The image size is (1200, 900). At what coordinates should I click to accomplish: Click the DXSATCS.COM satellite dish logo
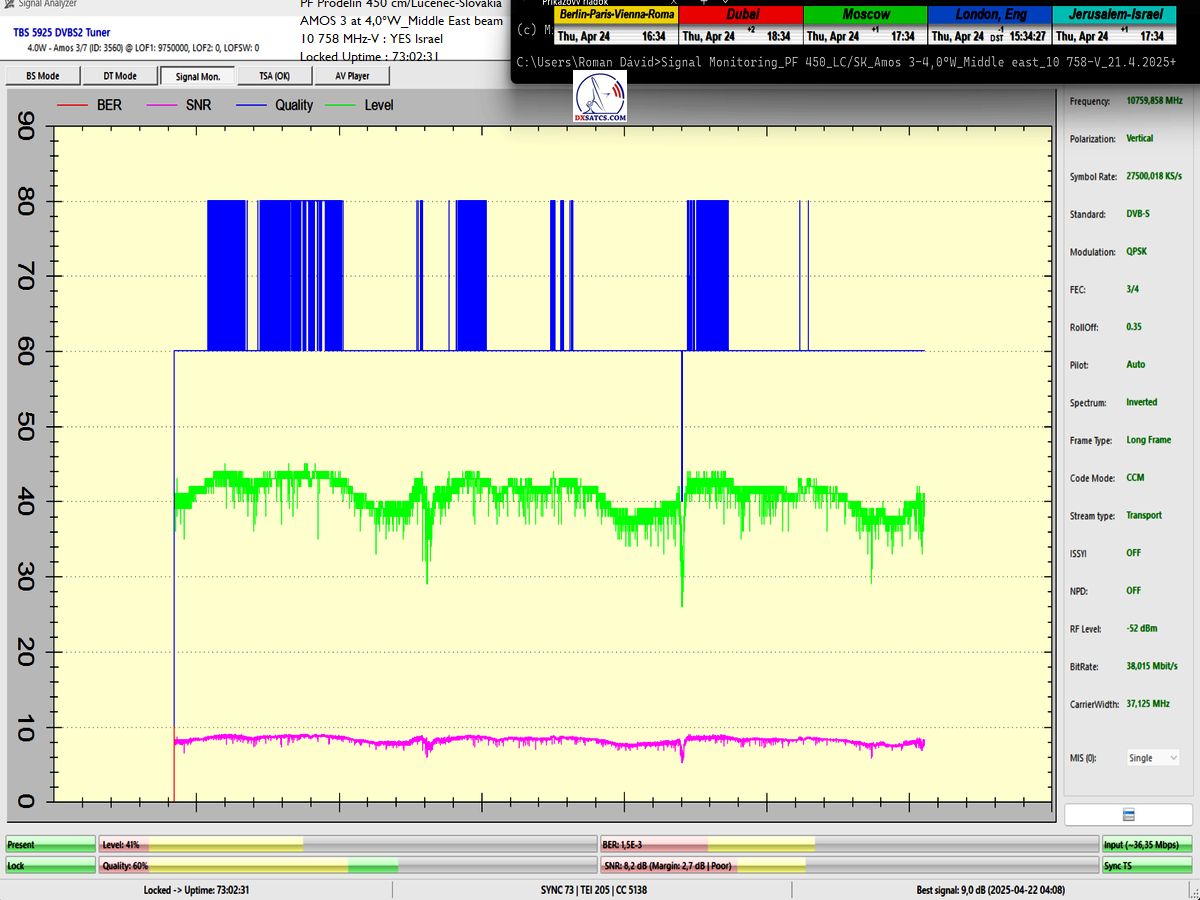(x=601, y=98)
